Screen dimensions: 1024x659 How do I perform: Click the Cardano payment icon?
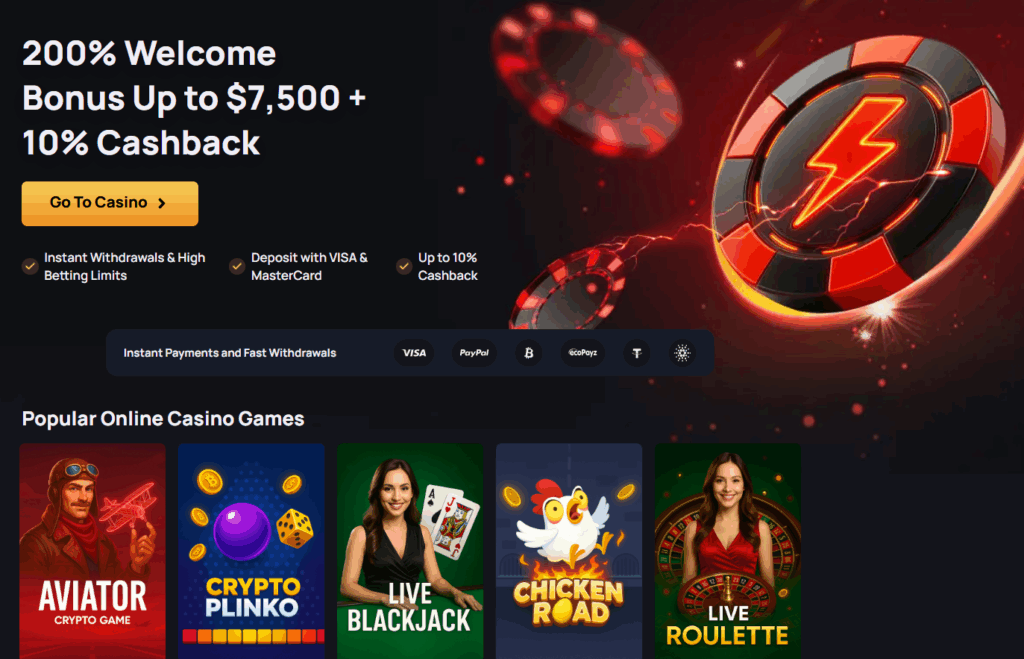[682, 353]
